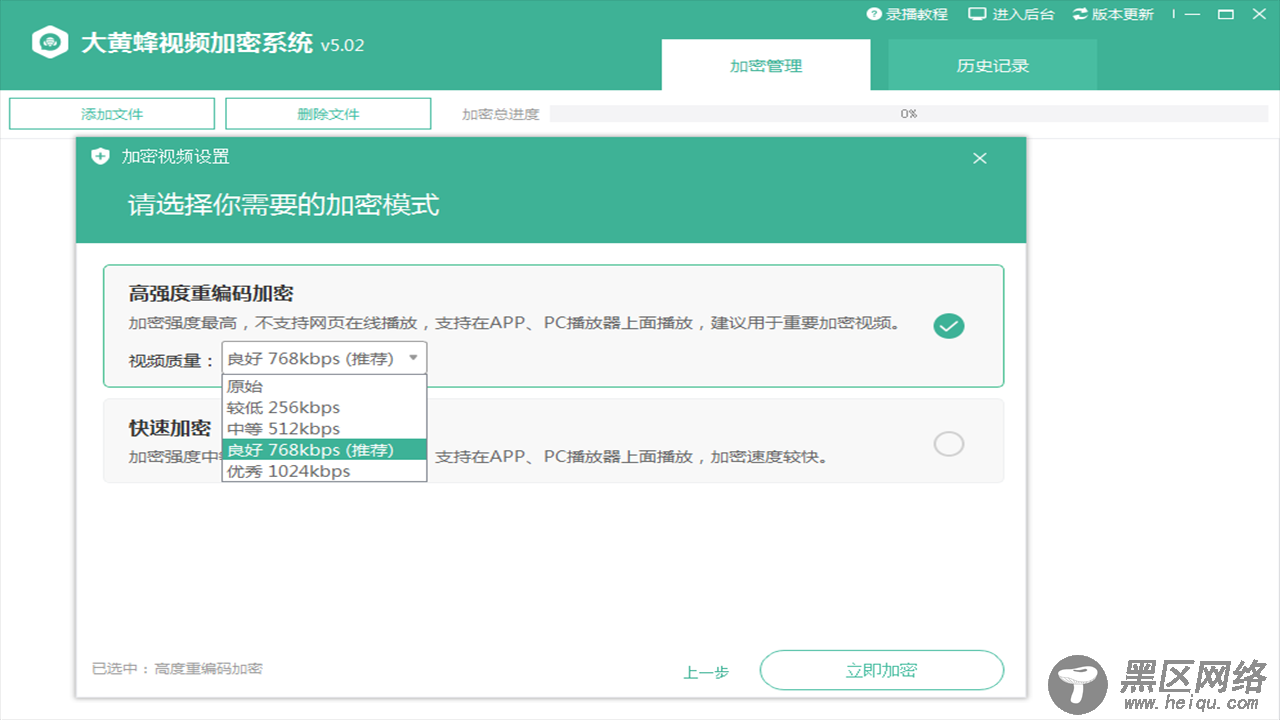The height and width of the screenshot is (720, 1280).
Task: Check for updates via 版本更新
Action: 1112,14
